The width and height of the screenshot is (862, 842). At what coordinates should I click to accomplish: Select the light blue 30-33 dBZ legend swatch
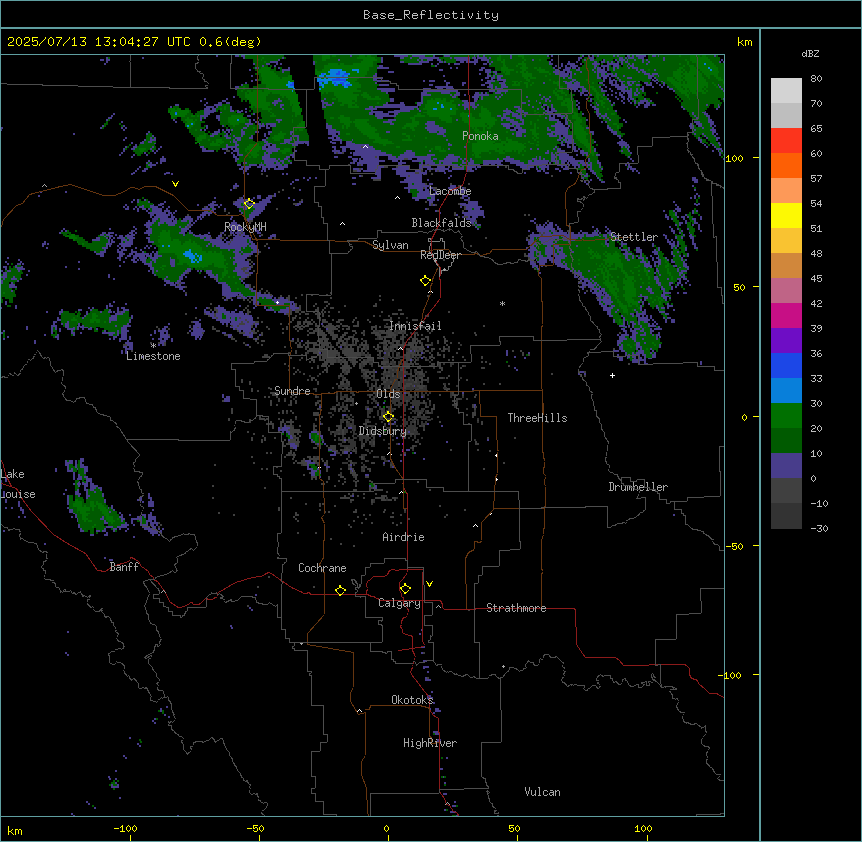(x=786, y=391)
